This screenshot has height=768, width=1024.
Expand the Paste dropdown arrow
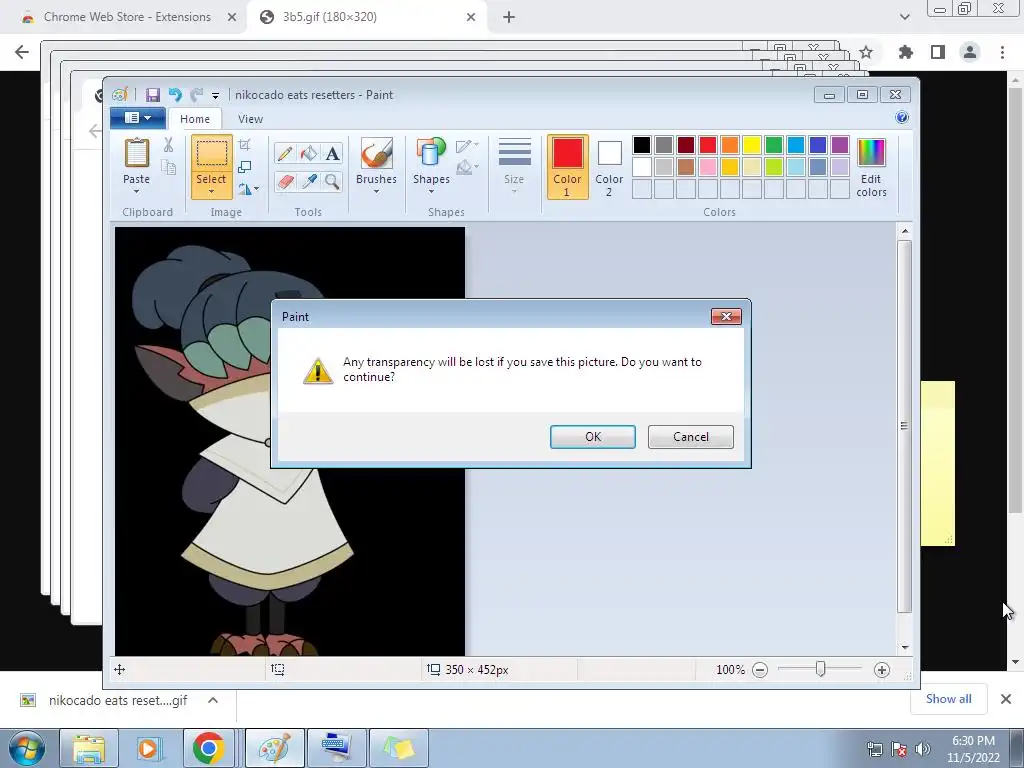point(136,191)
